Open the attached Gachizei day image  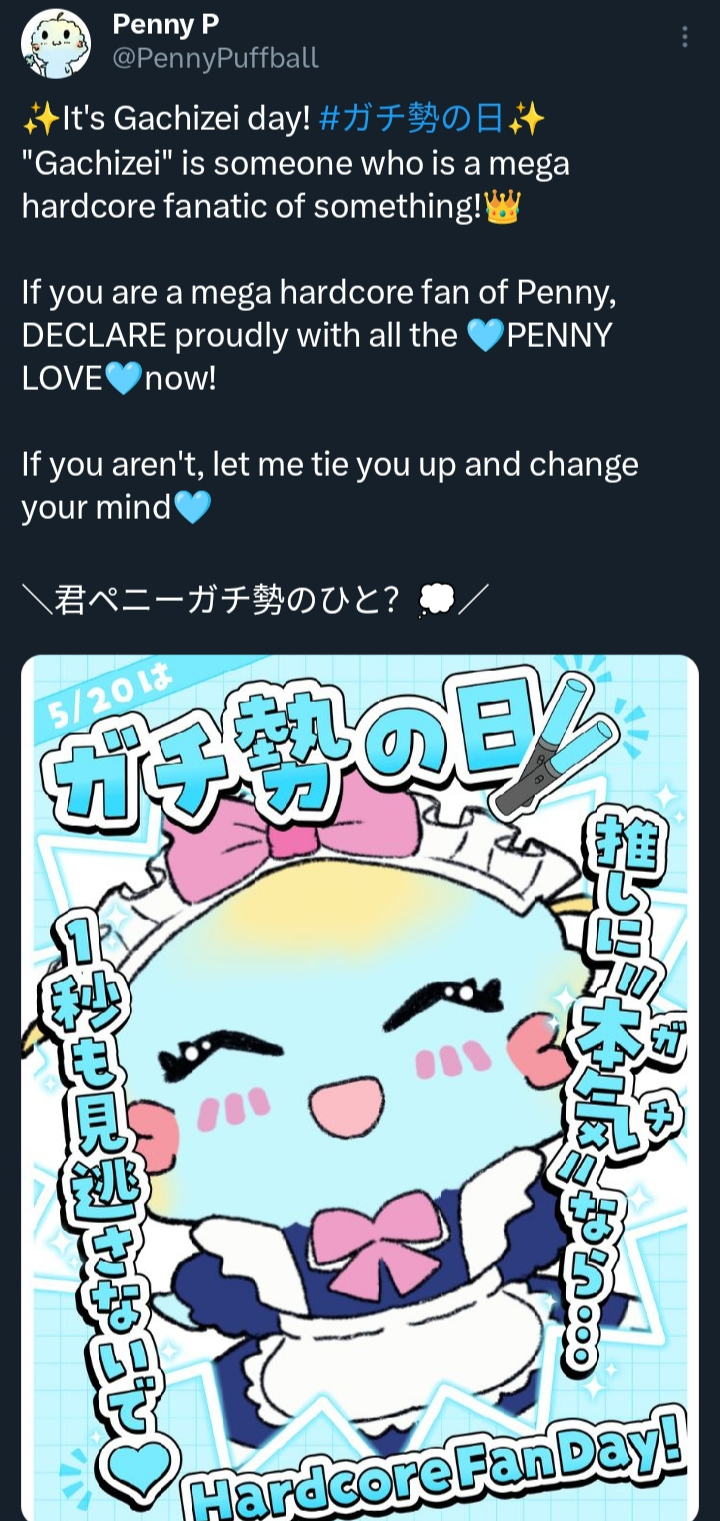point(360,1088)
